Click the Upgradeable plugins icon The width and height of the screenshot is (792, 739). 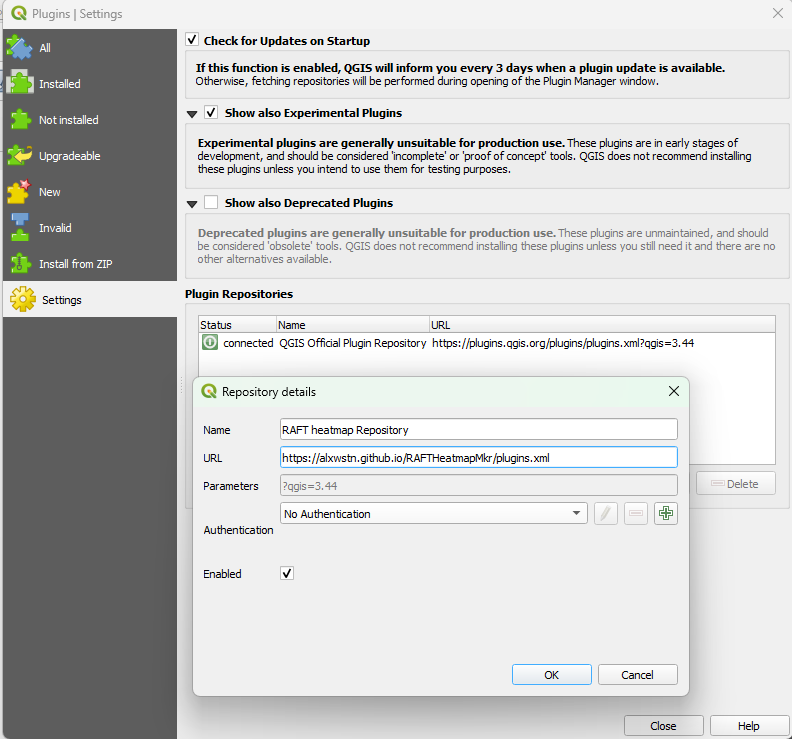[20, 156]
